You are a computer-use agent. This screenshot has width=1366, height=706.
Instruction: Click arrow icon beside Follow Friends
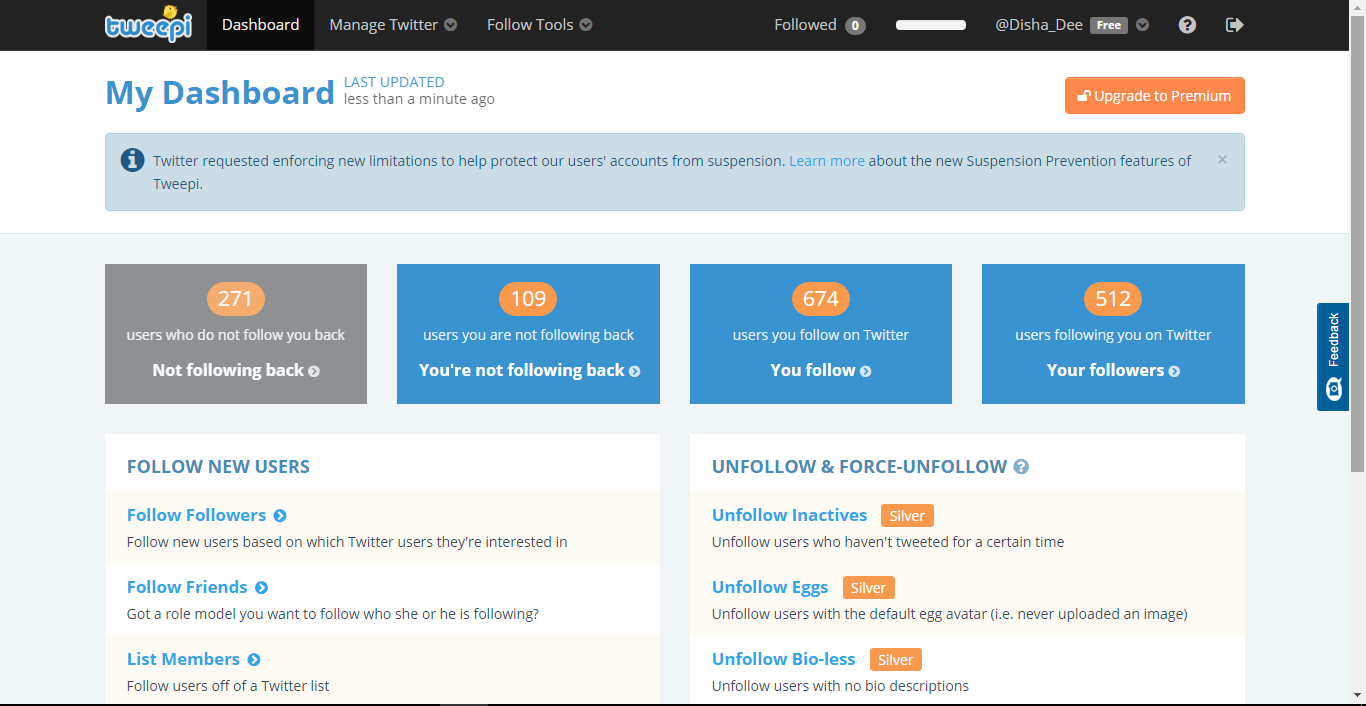point(261,588)
